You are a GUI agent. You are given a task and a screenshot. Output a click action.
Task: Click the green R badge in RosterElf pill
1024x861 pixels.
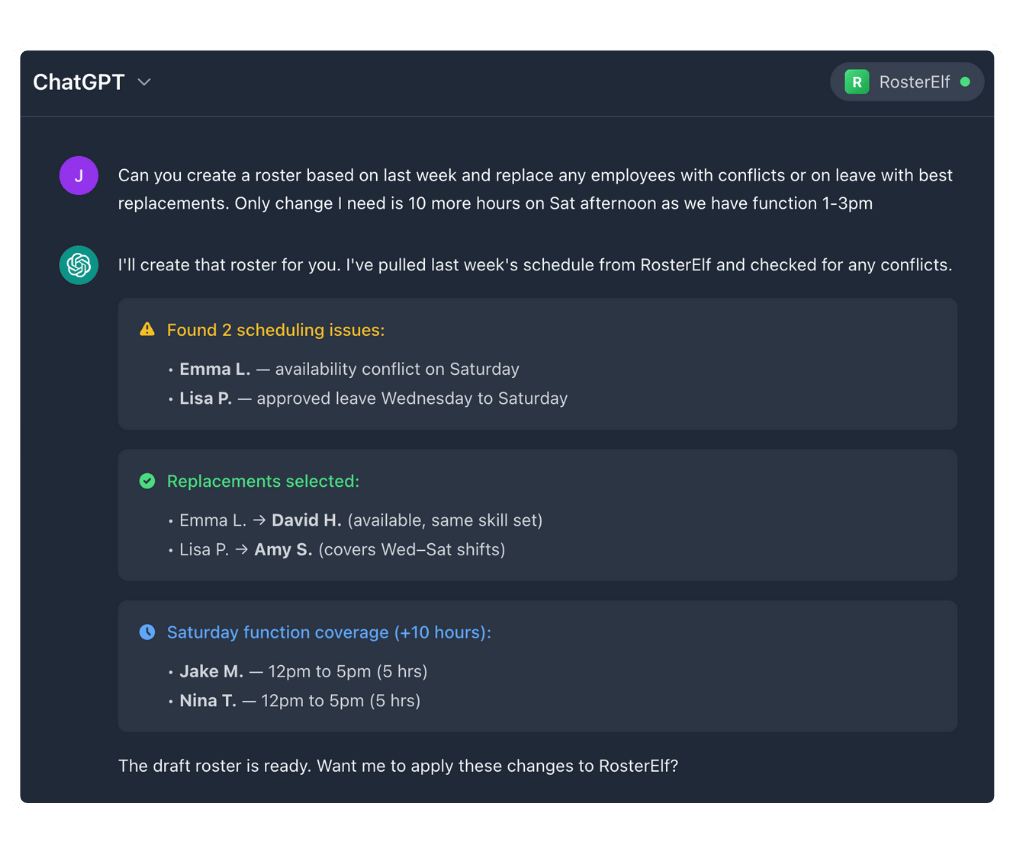[855, 82]
